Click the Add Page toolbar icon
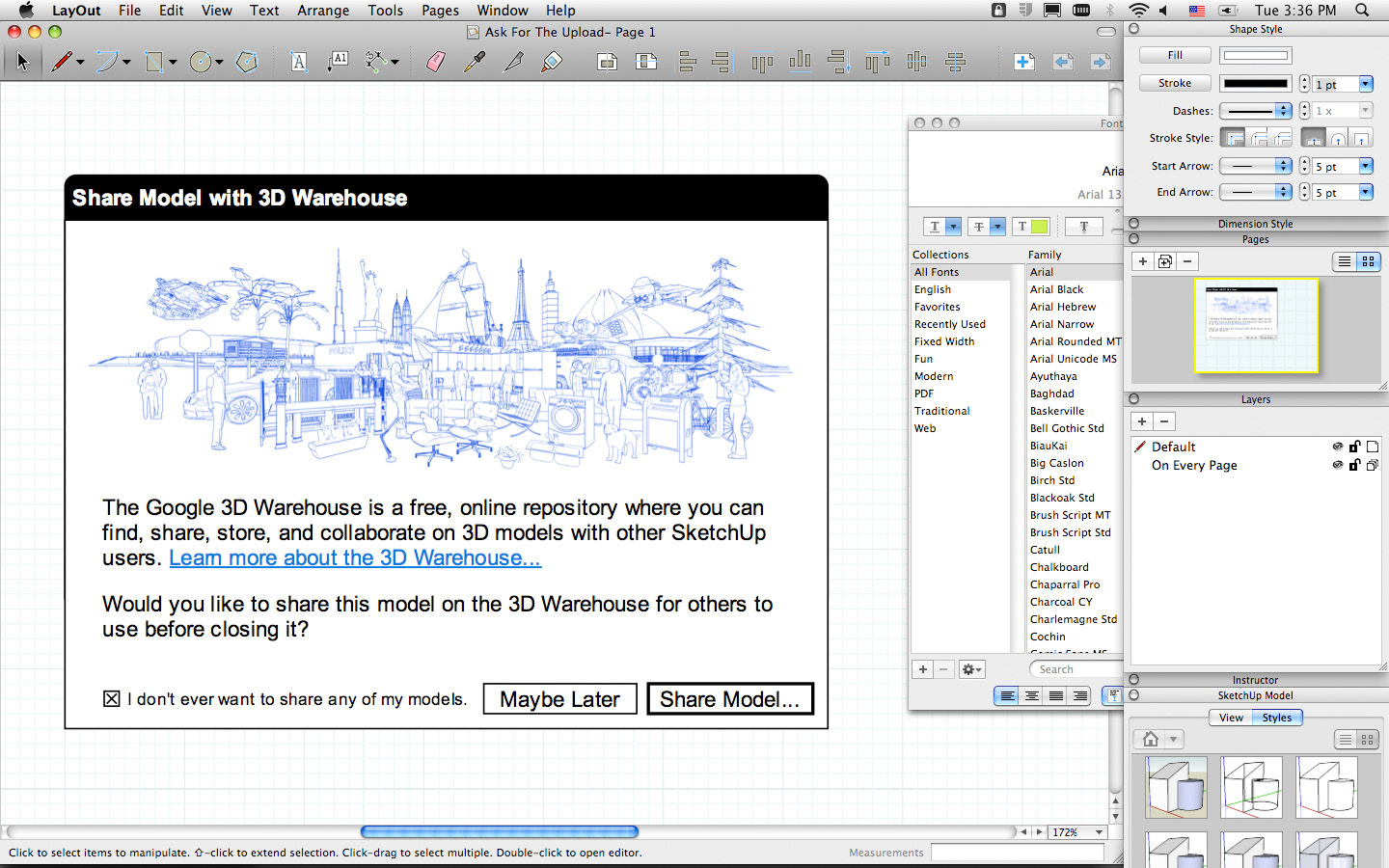The height and width of the screenshot is (868, 1389). [x=1024, y=62]
